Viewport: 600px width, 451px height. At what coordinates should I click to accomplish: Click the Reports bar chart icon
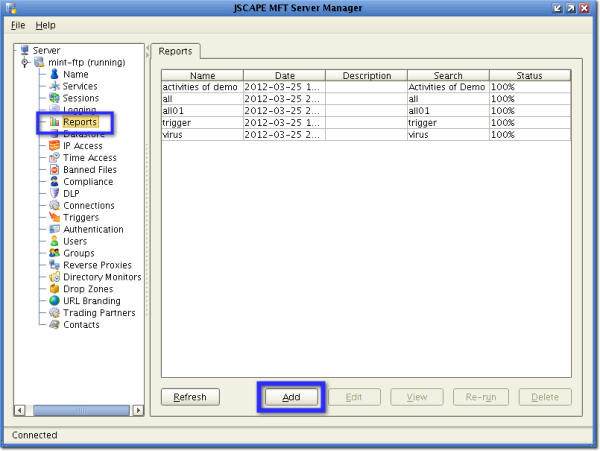54,122
